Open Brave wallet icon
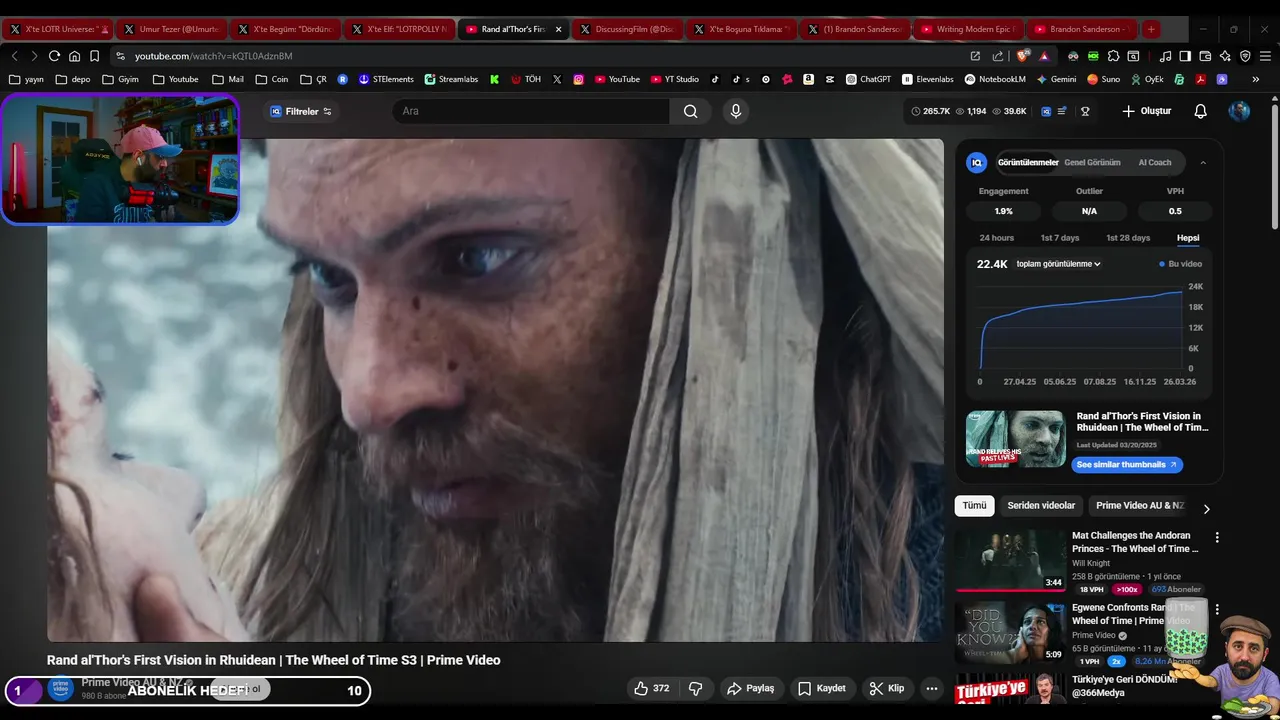This screenshot has height=720, width=1280. pos(1205,56)
